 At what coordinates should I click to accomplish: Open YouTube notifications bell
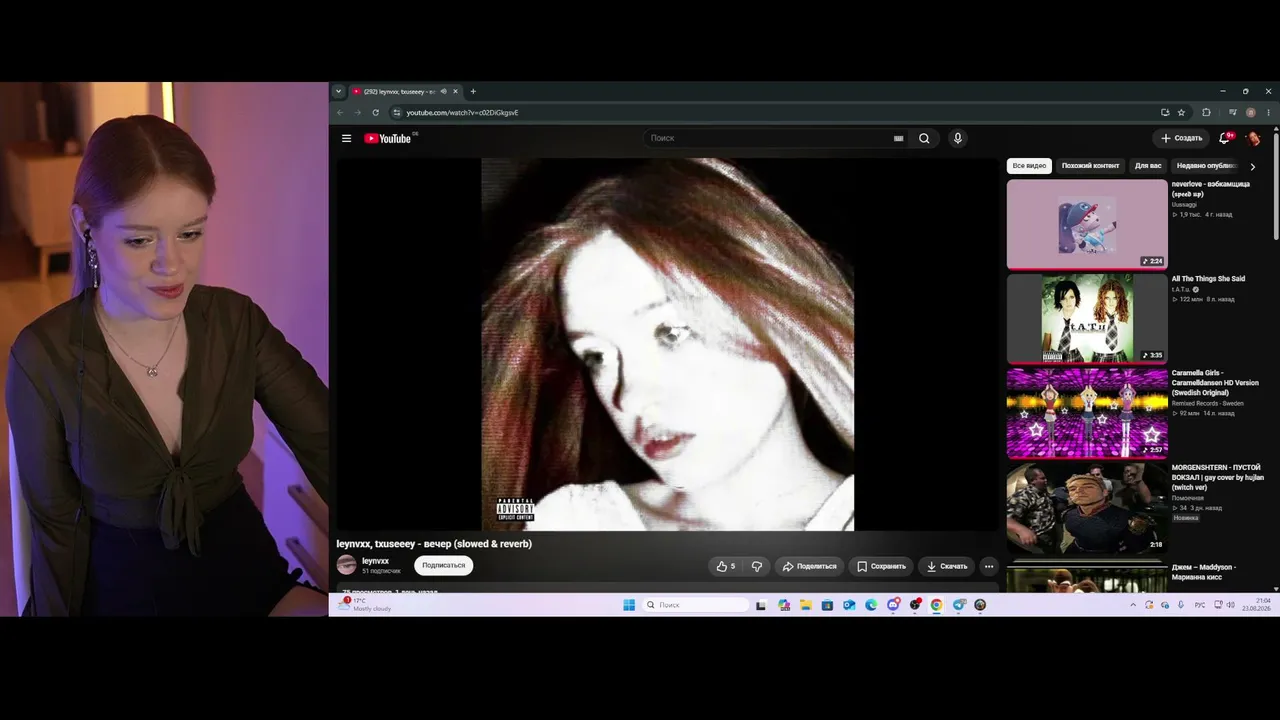pos(1224,138)
